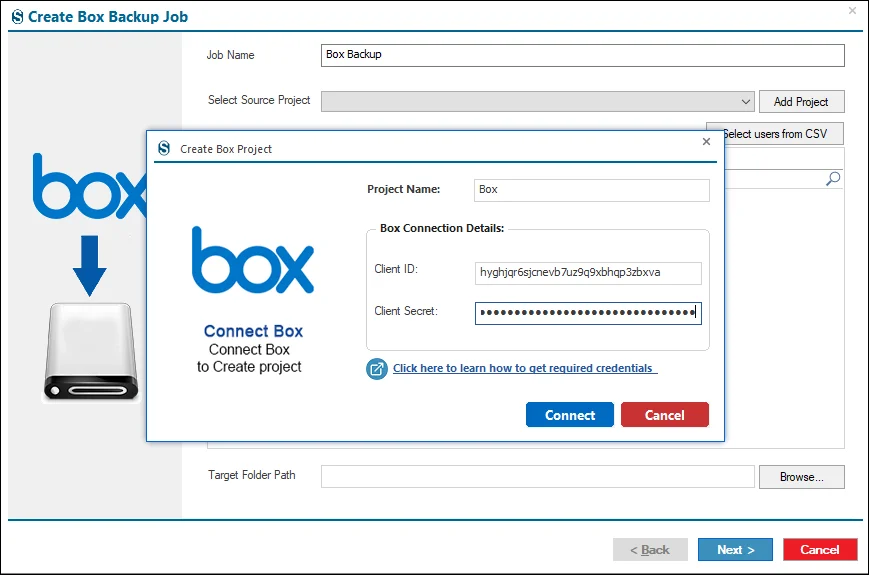Click into the Client ID field
Viewport: 869px width, 575px height.
(x=588, y=273)
